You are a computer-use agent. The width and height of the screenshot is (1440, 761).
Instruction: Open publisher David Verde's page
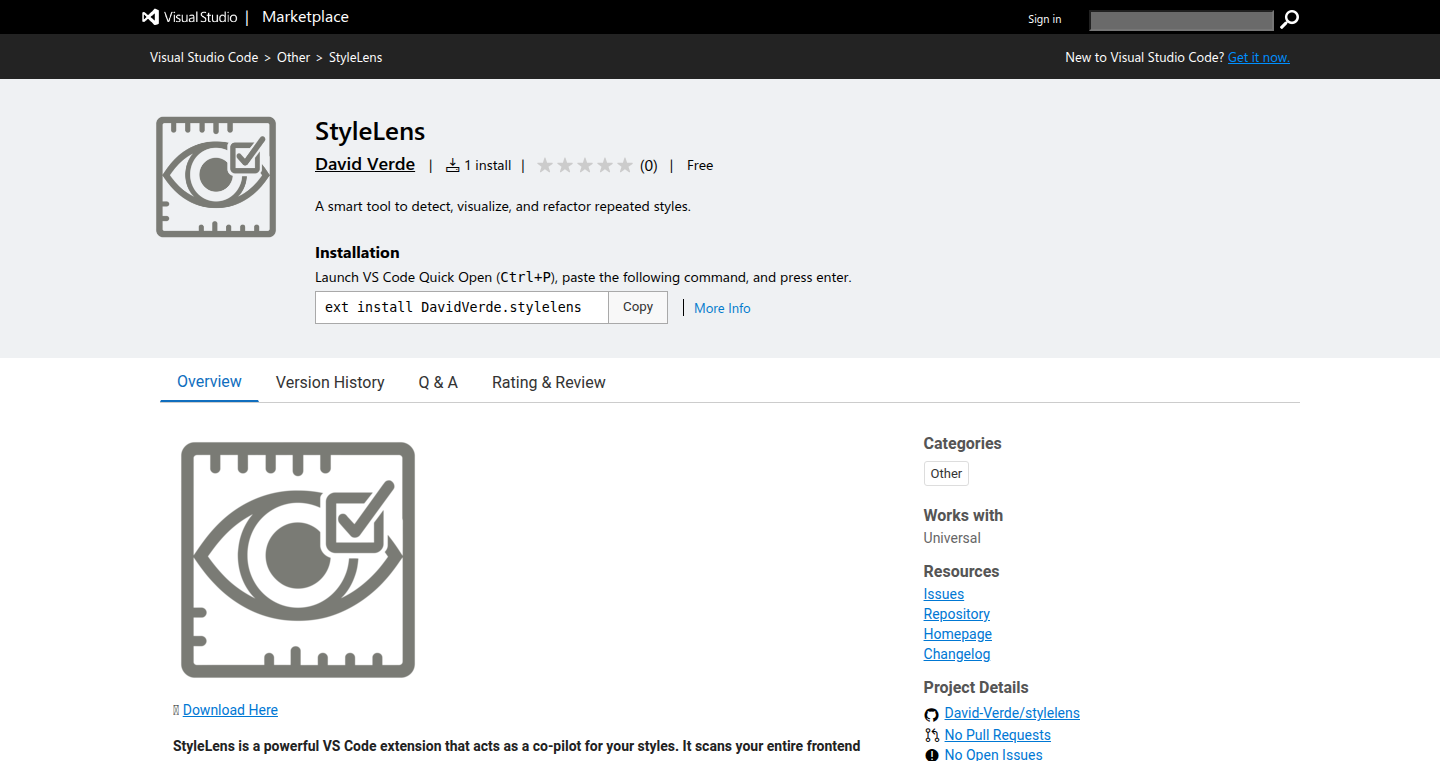coord(365,164)
